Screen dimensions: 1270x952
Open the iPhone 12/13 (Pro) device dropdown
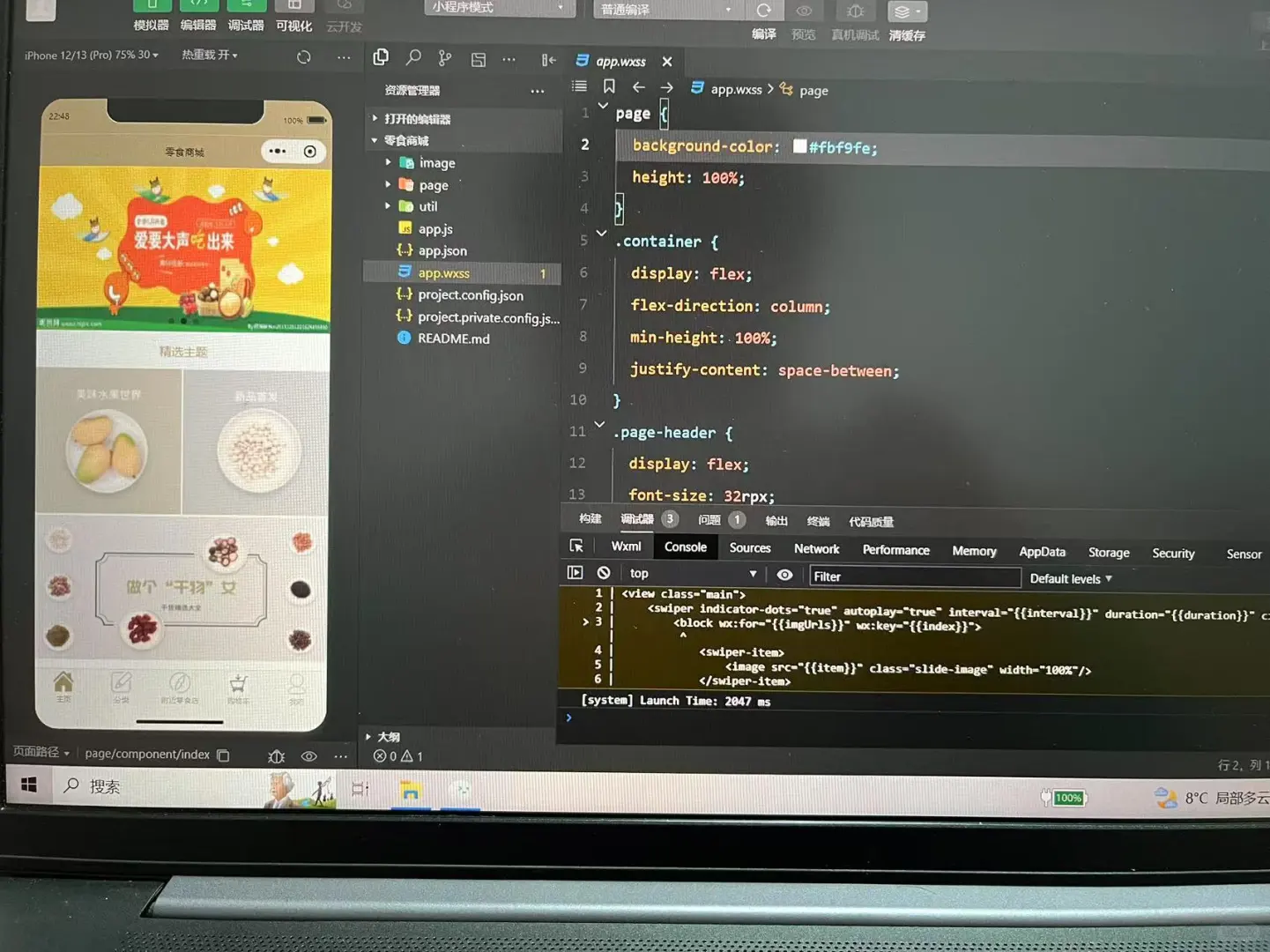pyautogui.click(x=92, y=55)
